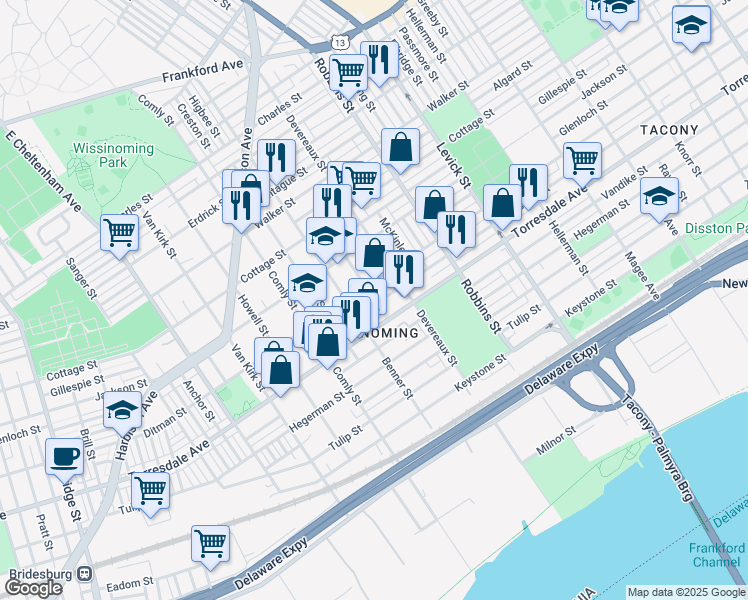Click the coffee cup marker near Bridge St

(66, 456)
